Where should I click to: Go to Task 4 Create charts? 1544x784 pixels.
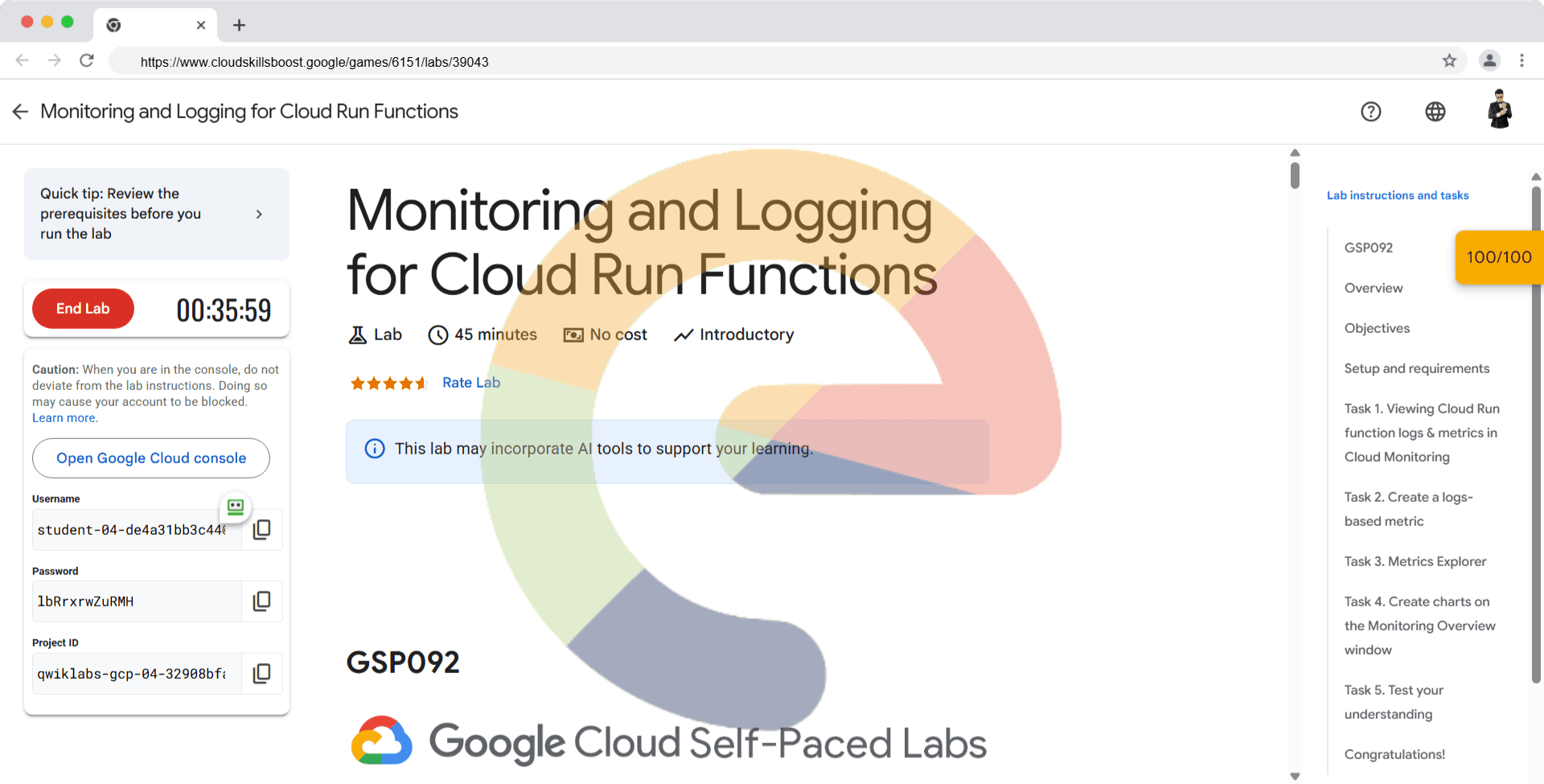coord(1420,626)
